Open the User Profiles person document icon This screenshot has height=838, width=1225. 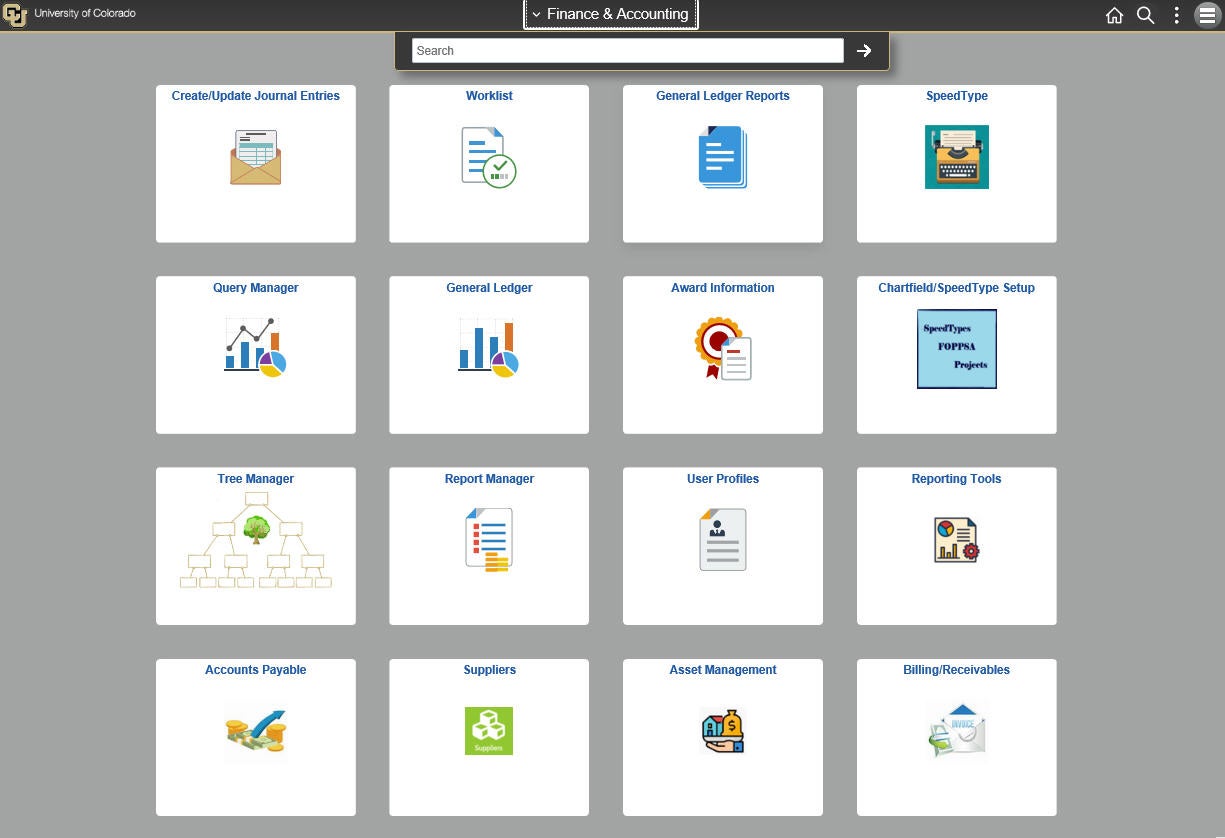coord(722,539)
